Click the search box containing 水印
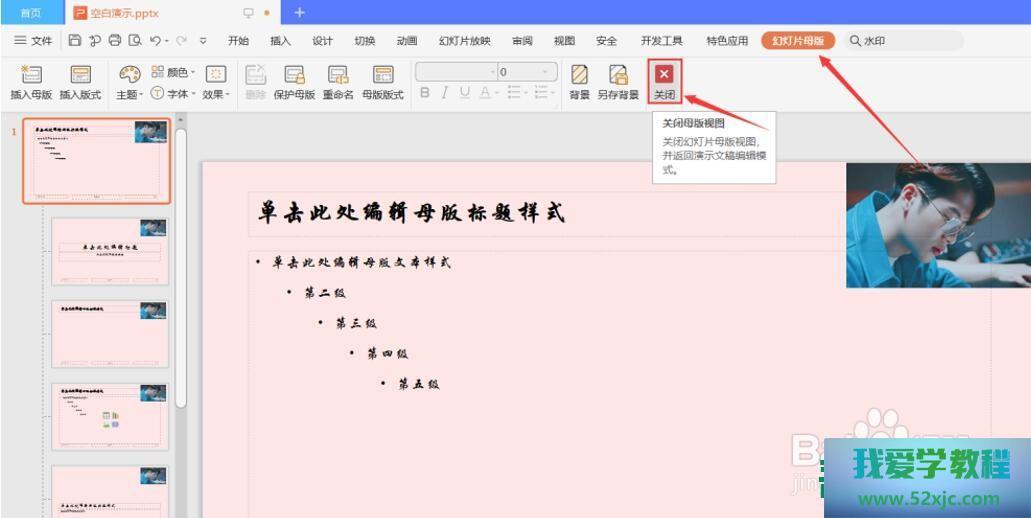1031x518 pixels. [x=905, y=41]
